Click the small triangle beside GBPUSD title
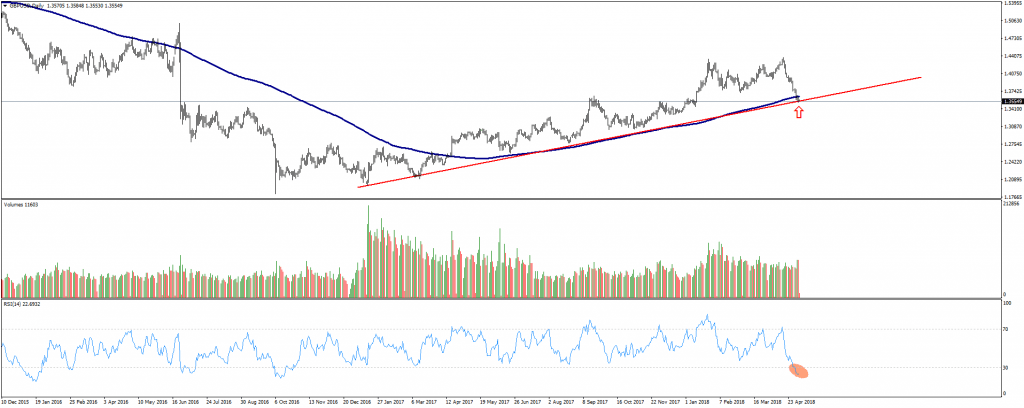 pos(4,4)
